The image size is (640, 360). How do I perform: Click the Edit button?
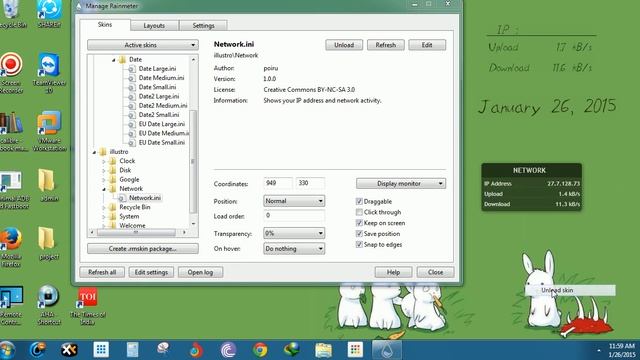(x=427, y=45)
